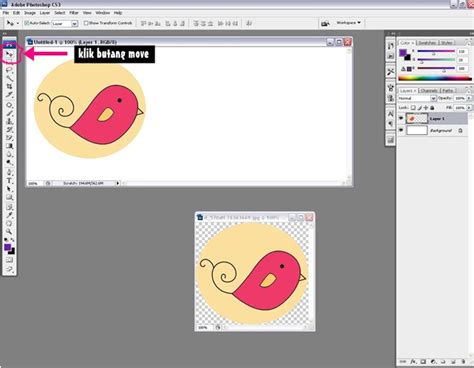The height and width of the screenshot is (368, 474).
Task: Select the Clone Stamp tool
Action: point(10,121)
